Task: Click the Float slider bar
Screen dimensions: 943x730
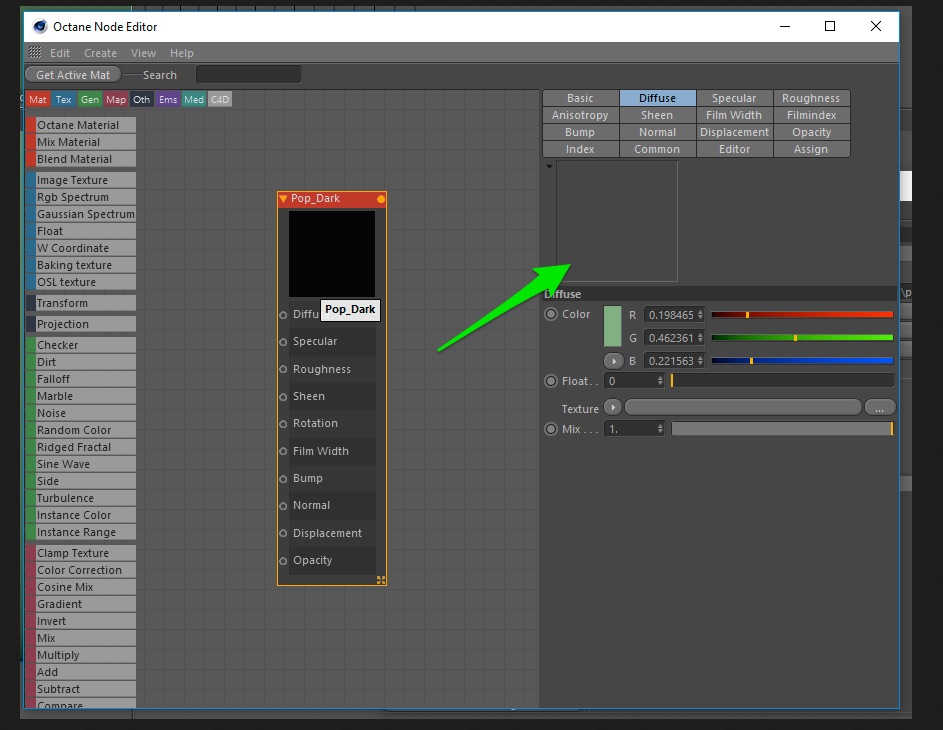Action: pos(782,381)
